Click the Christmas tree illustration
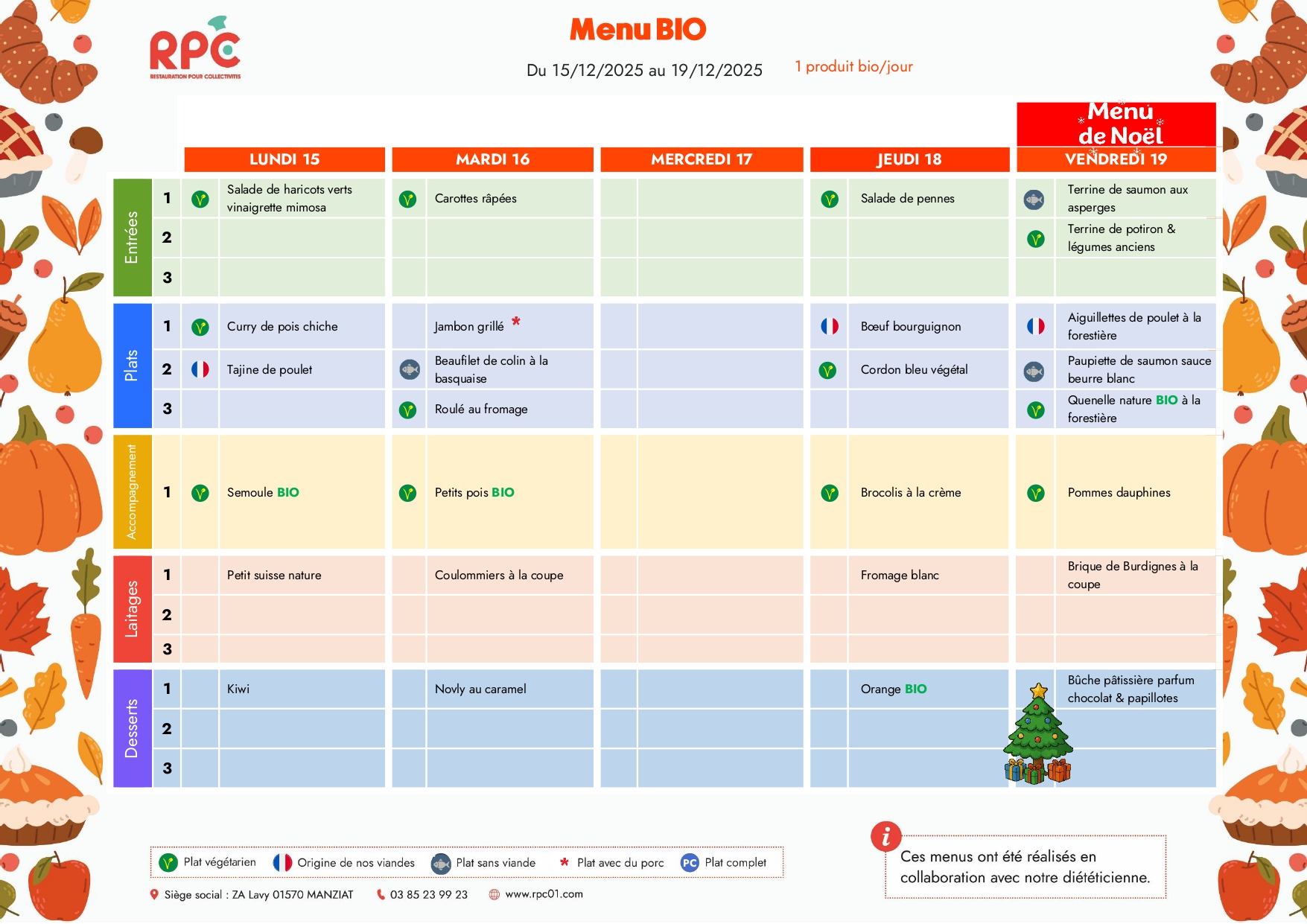This screenshot has width=1307, height=924. tap(1037, 734)
